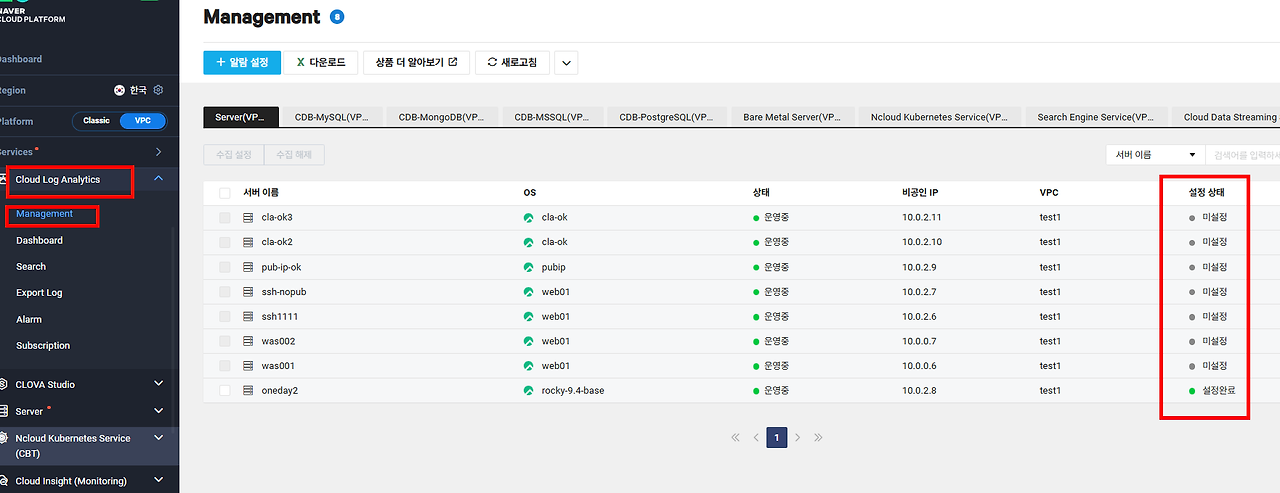
Task: Open the Export Log menu item
Action: (39, 293)
